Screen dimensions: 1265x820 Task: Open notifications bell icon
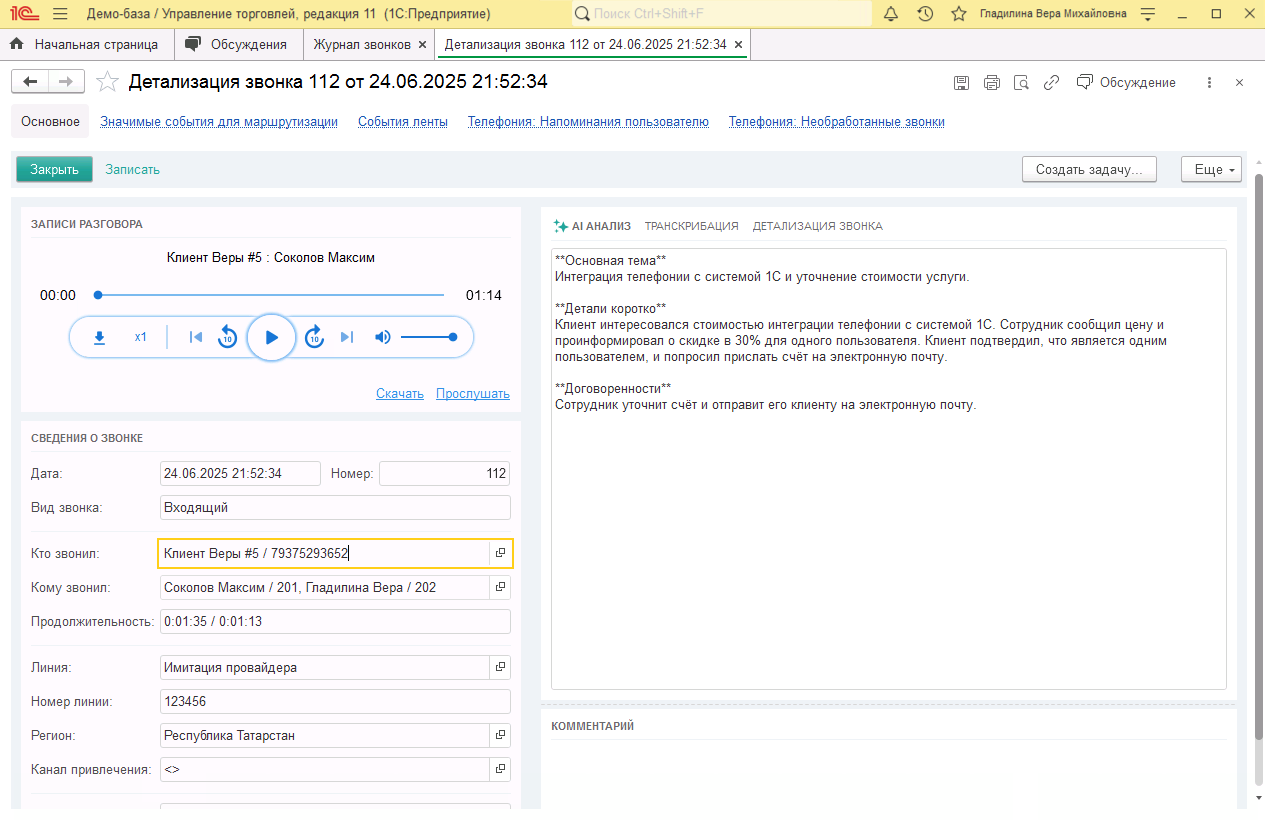point(891,14)
